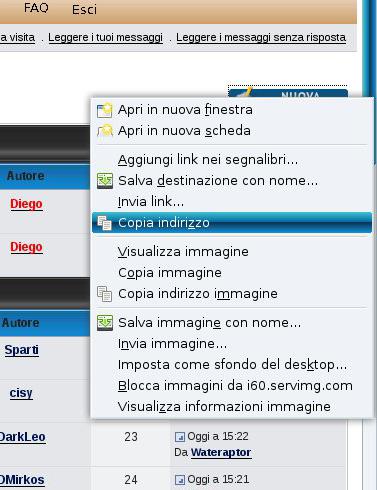Click the download icon beside 'Salva destinazione con nome'
Viewport: 377px width, 490px height.
[105, 181]
